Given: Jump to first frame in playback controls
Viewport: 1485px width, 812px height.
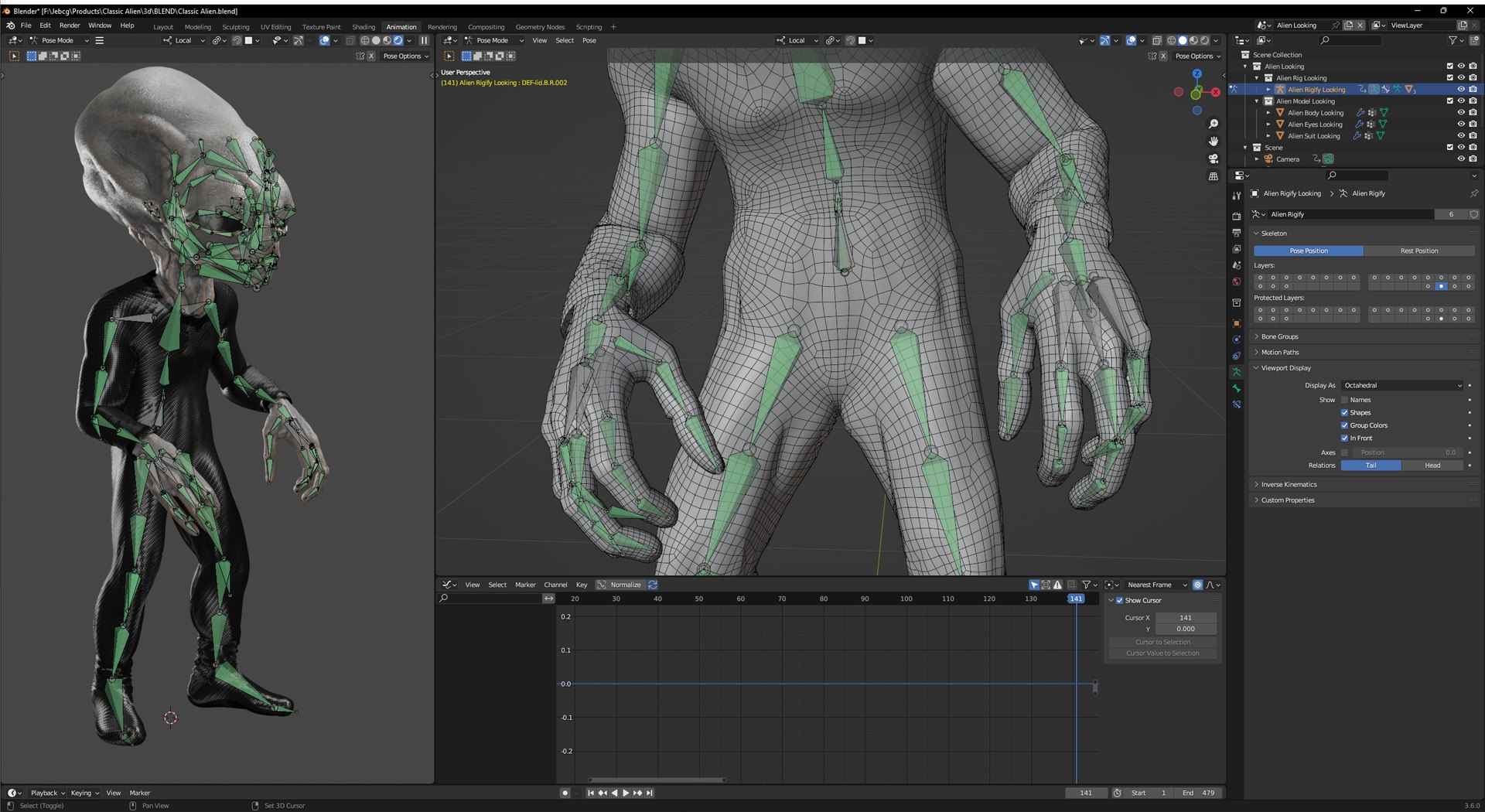Looking at the screenshot, I should point(591,793).
